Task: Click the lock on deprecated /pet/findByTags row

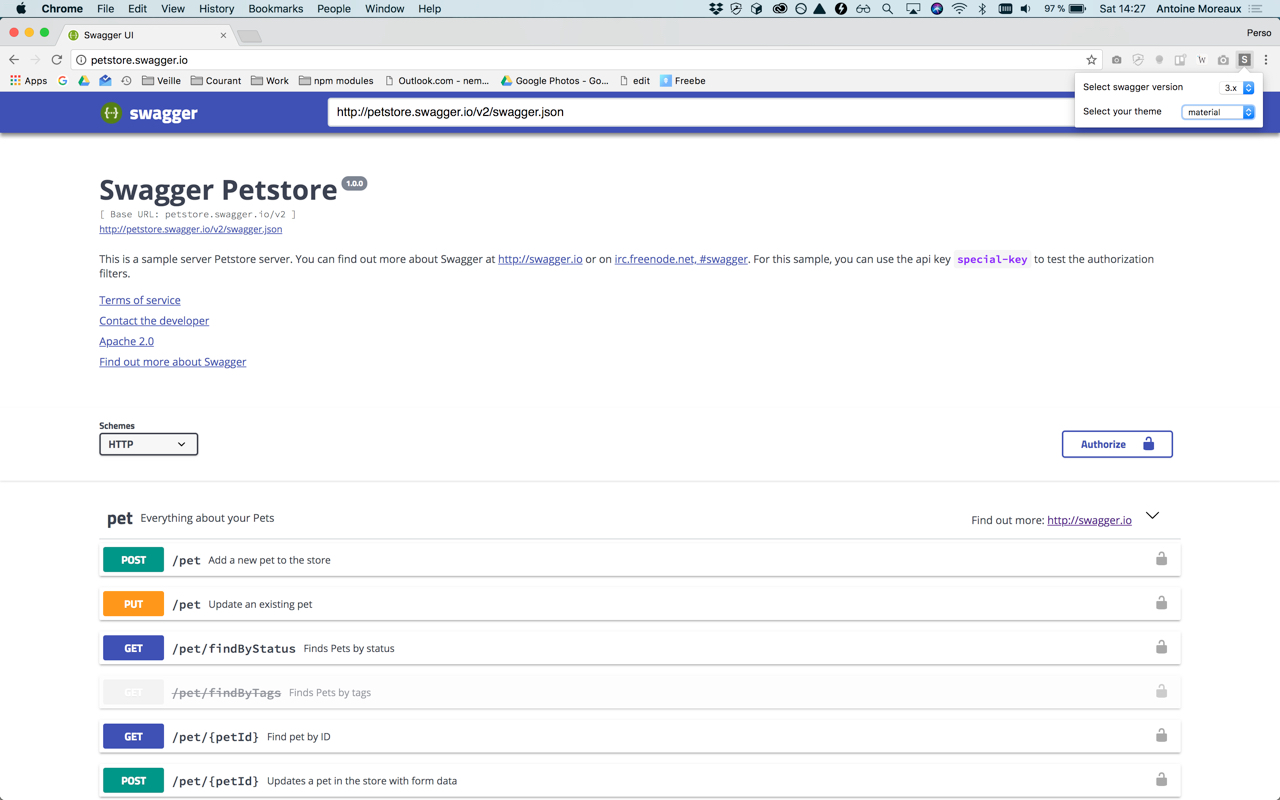Action: click(1161, 691)
